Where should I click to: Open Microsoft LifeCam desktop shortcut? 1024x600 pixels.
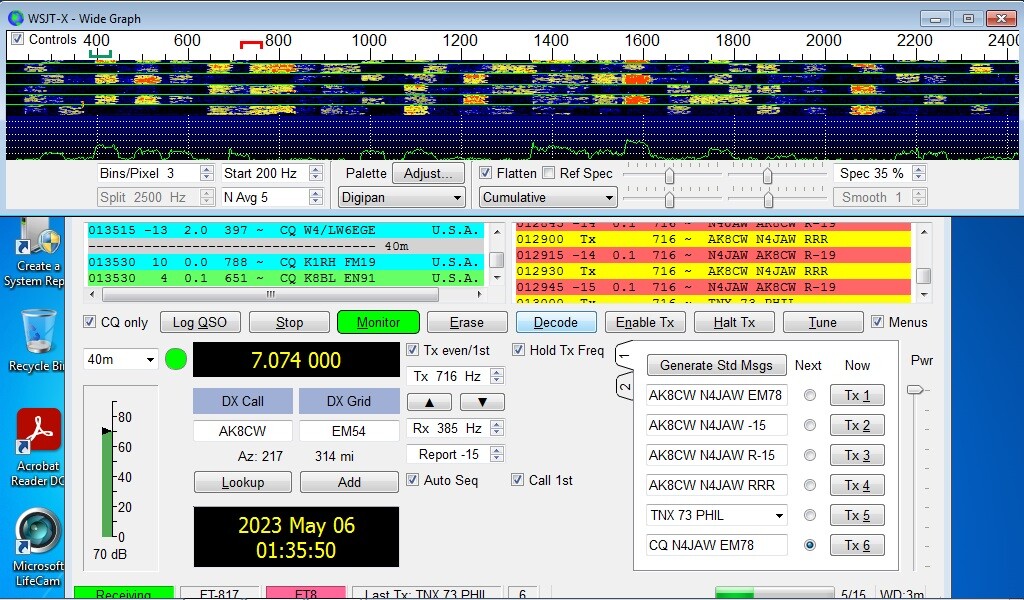coord(39,534)
